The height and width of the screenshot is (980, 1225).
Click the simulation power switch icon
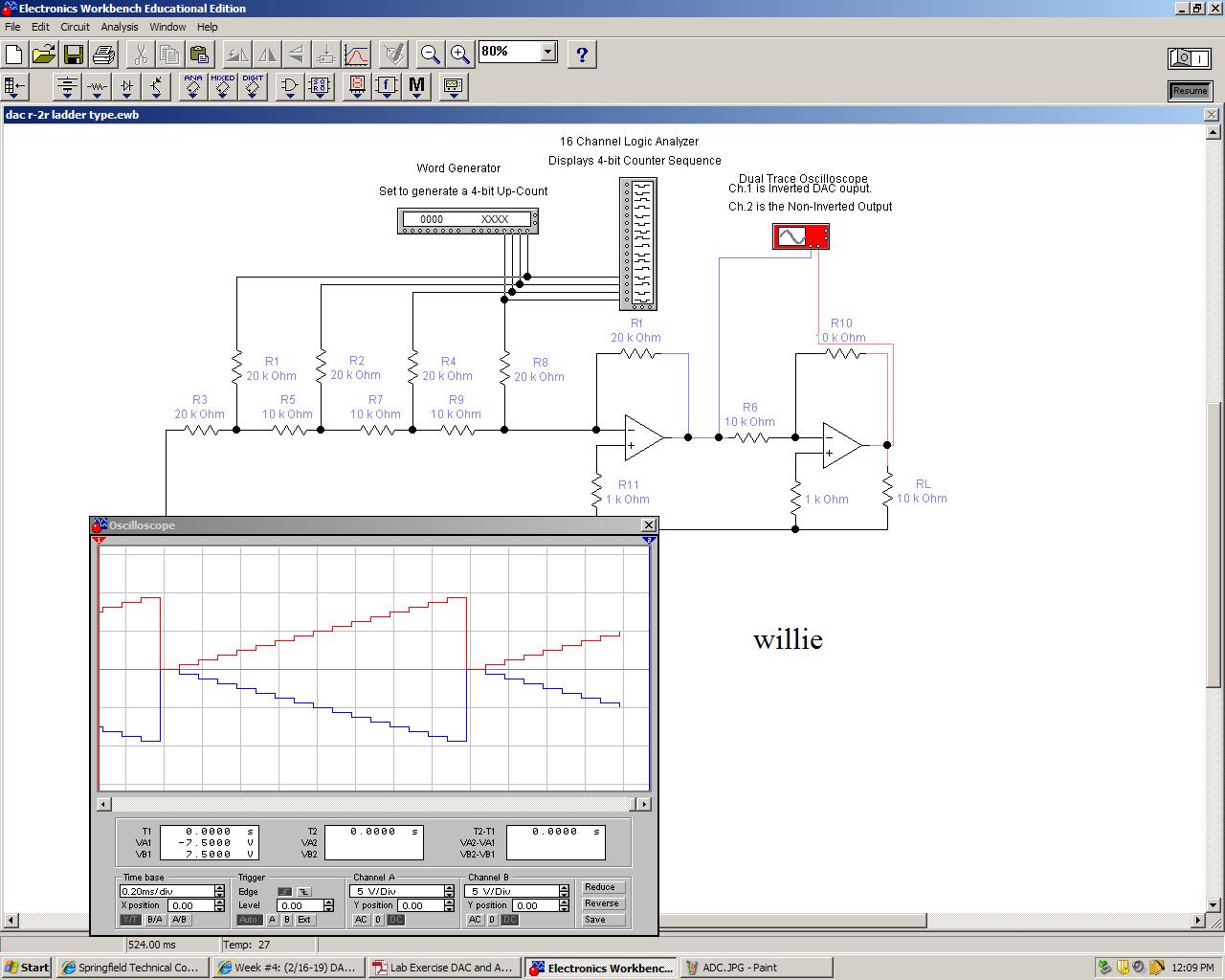[1190, 58]
